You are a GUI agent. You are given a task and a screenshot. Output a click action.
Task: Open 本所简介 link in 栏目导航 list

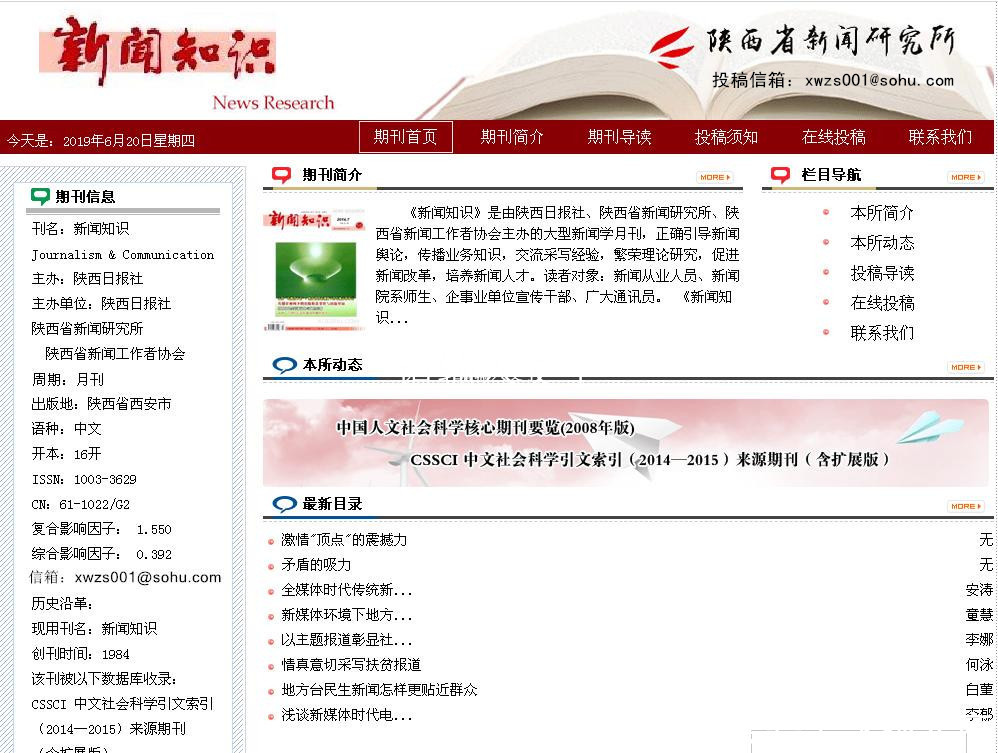pos(881,213)
